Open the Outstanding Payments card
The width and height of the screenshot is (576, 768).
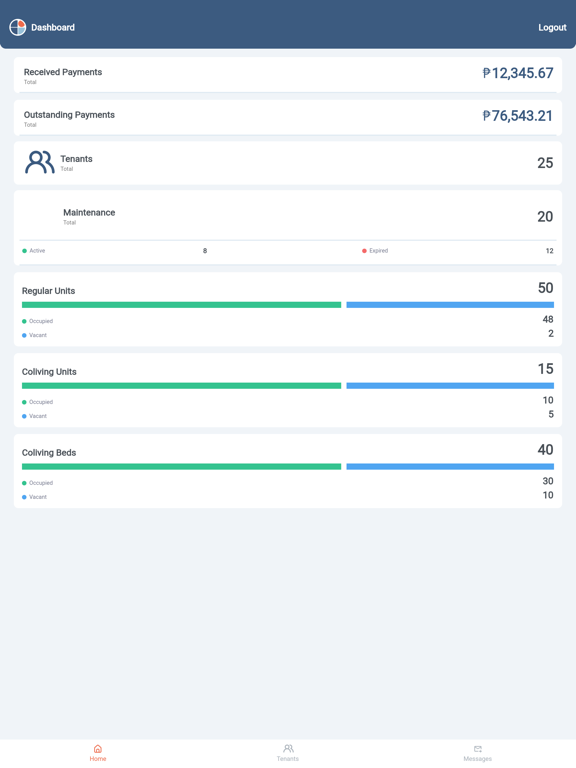288,118
